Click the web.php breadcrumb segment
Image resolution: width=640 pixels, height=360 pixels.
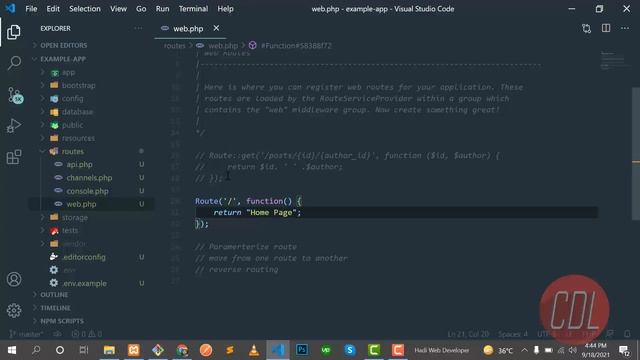222,46
